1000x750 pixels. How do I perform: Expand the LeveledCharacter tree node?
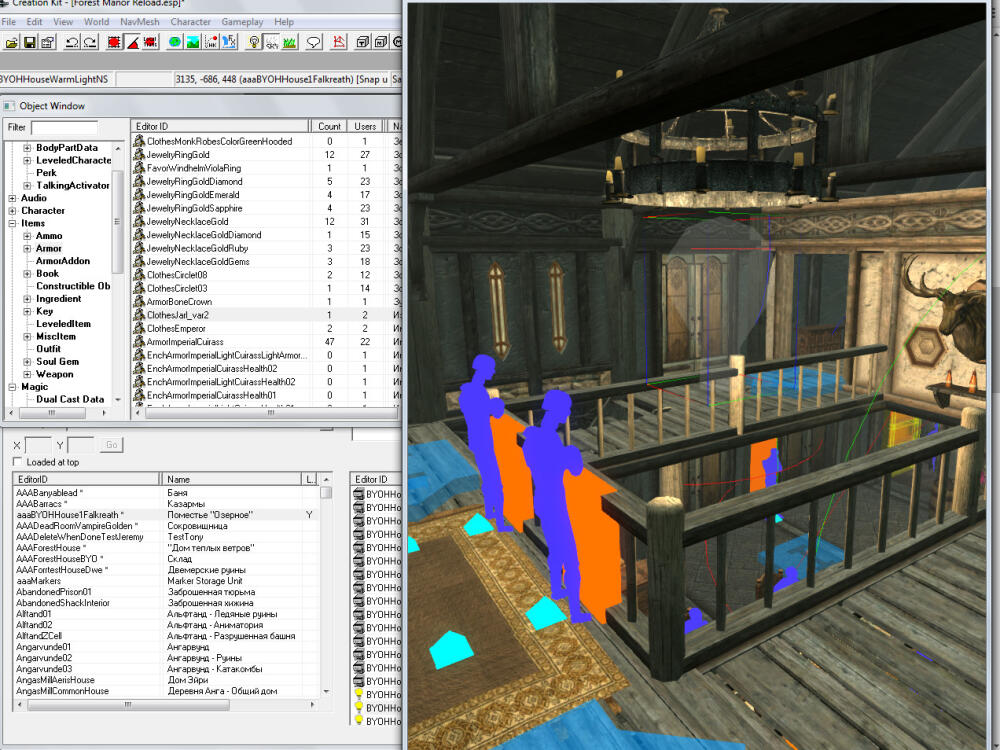click(27, 160)
